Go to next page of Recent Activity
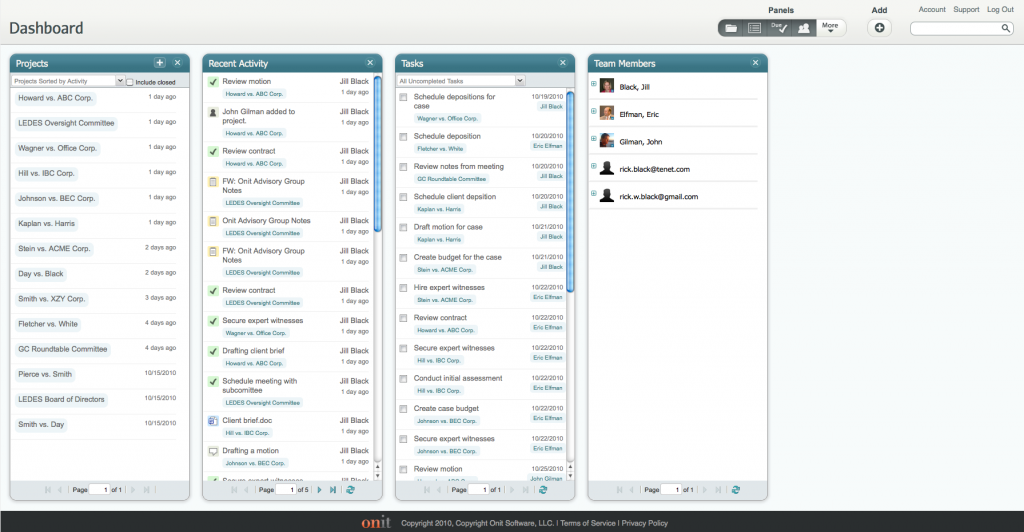 (x=320, y=490)
